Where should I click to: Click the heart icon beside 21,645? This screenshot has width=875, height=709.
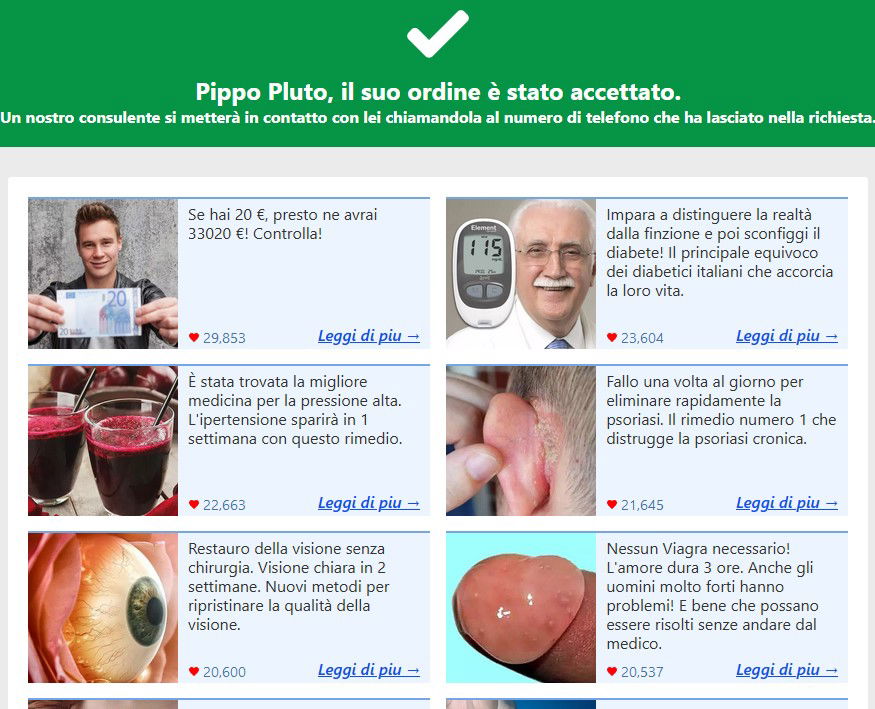612,504
